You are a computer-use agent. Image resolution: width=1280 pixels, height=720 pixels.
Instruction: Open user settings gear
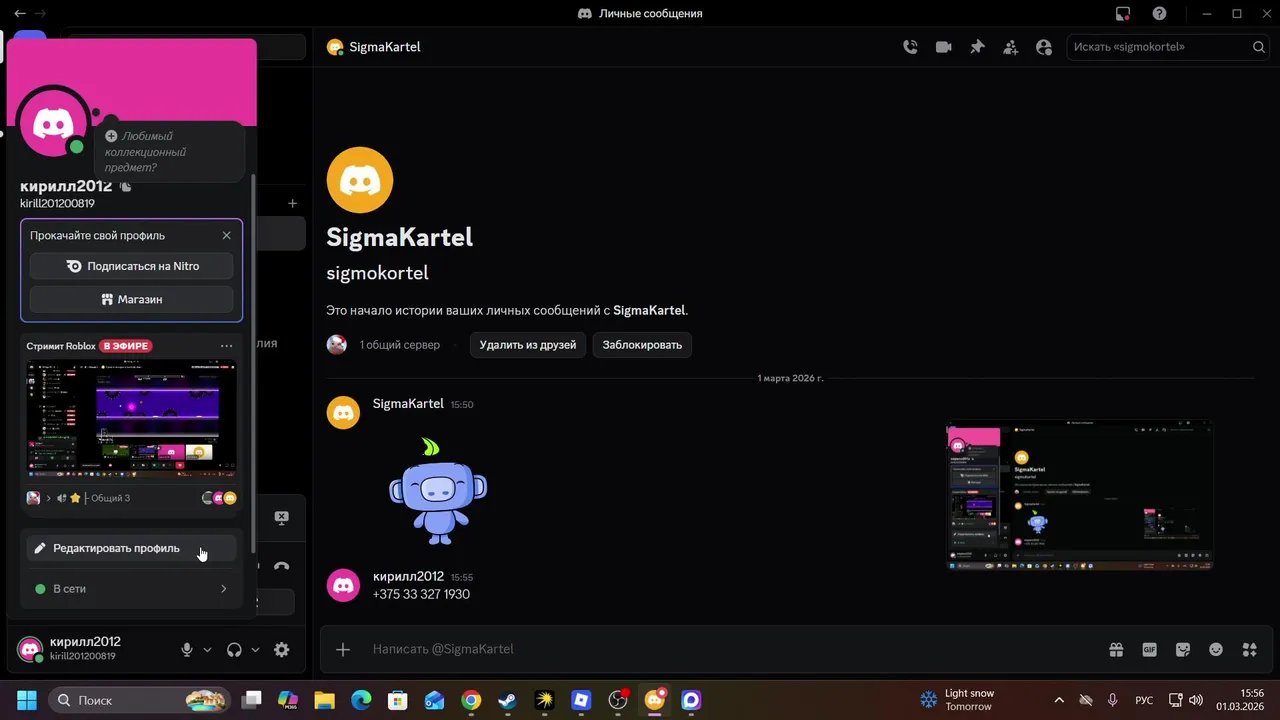(x=282, y=650)
